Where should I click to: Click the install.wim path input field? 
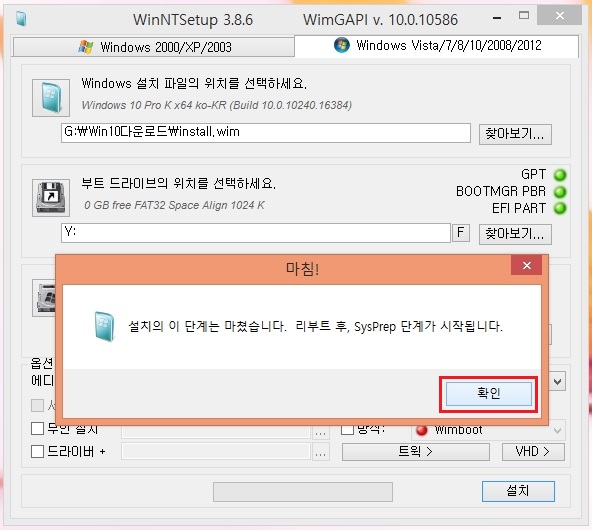coord(266,133)
